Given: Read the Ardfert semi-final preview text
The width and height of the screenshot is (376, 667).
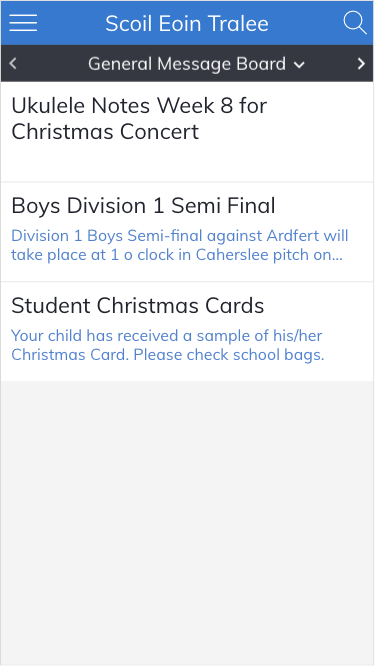Looking at the screenshot, I should point(179,245).
